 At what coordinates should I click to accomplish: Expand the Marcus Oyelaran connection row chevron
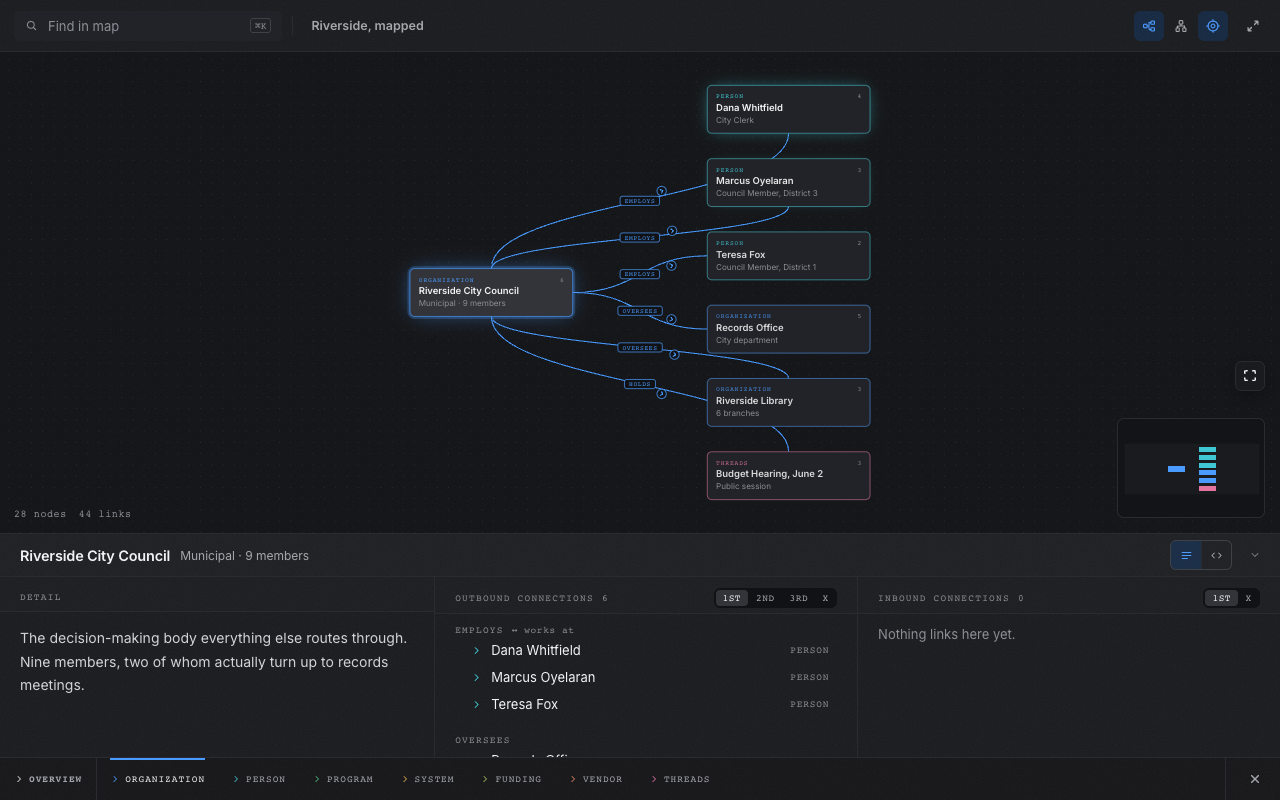coord(476,677)
